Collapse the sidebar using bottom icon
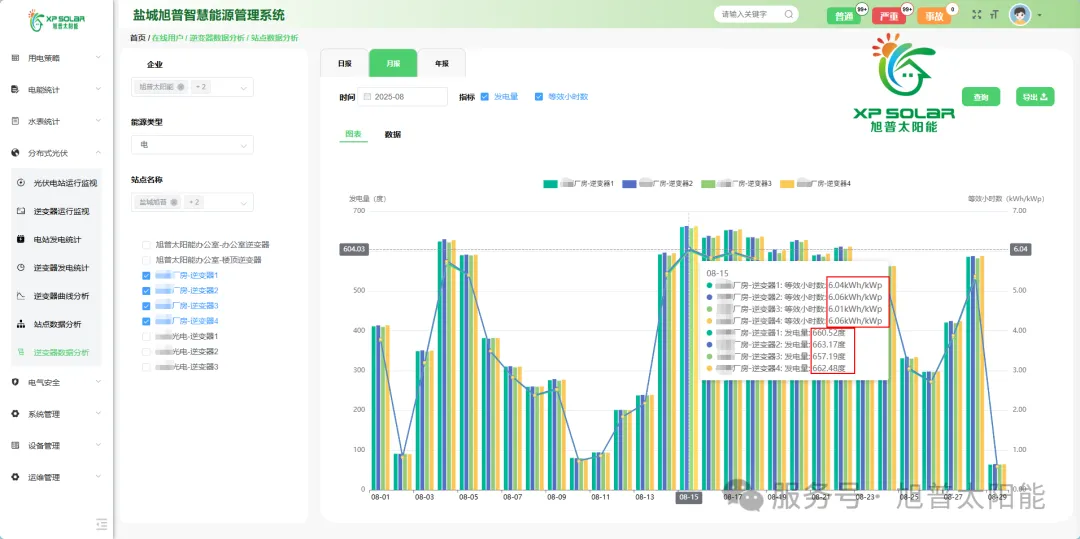The height and width of the screenshot is (539, 1080). pyautogui.click(x=101, y=523)
